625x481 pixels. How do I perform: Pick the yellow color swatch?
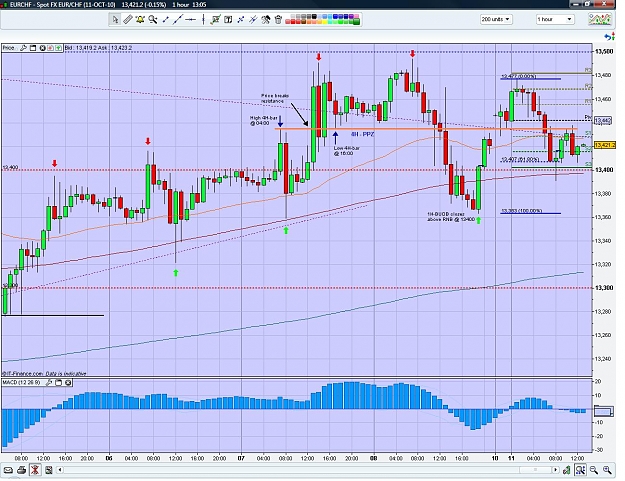[325, 22]
